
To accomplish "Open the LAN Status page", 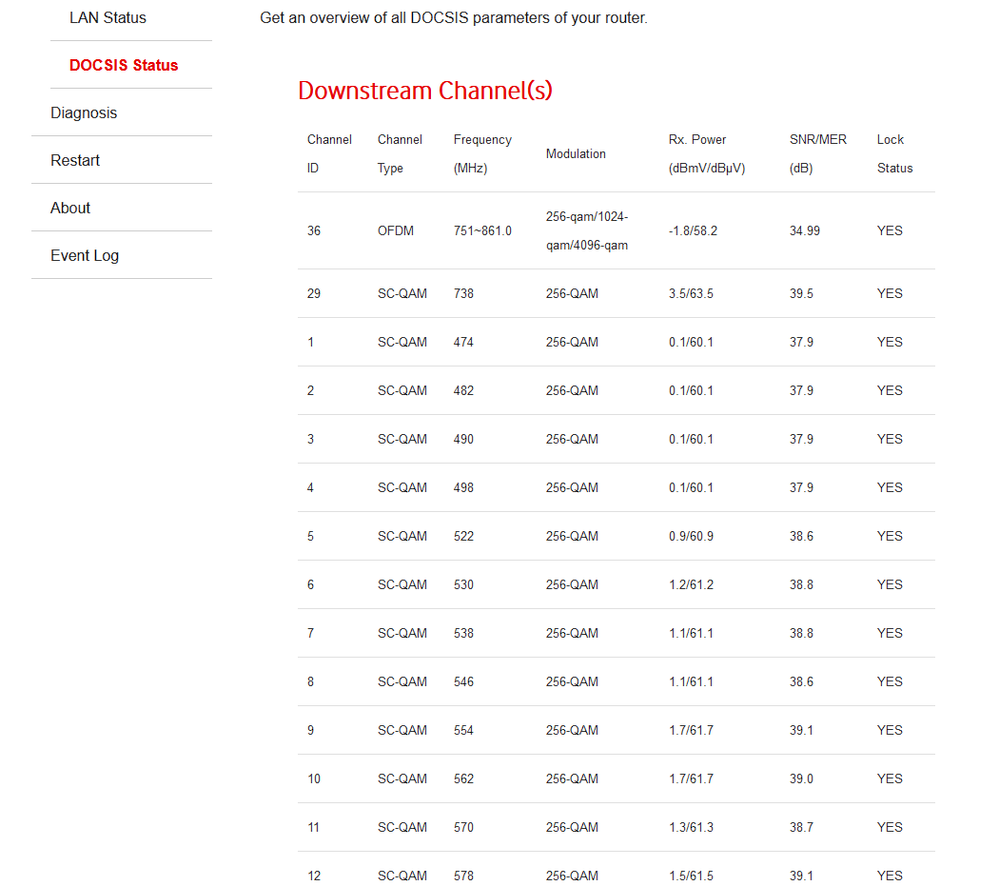I will [x=108, y=18].
